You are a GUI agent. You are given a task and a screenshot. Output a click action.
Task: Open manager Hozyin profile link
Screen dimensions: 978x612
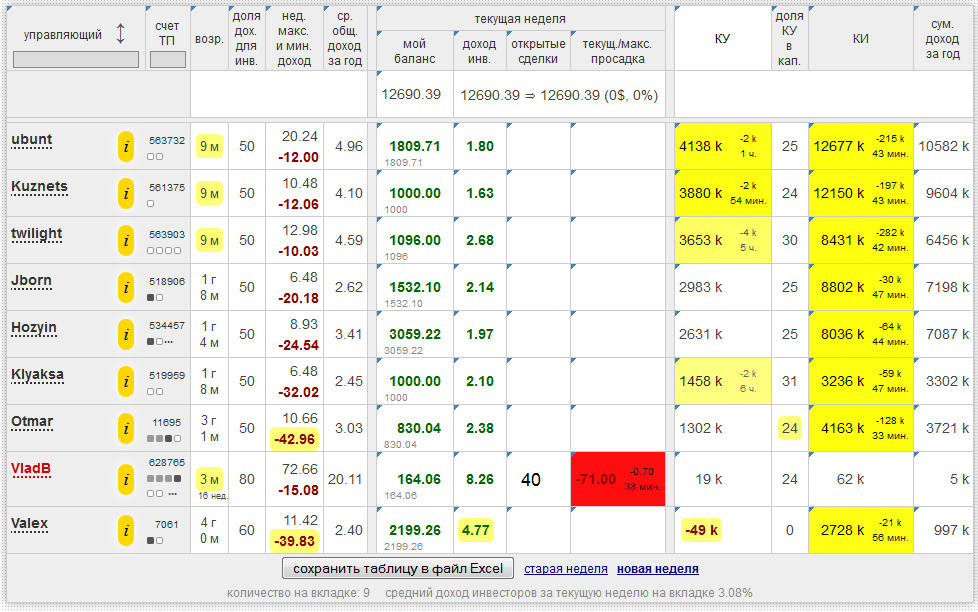[34, 328]
